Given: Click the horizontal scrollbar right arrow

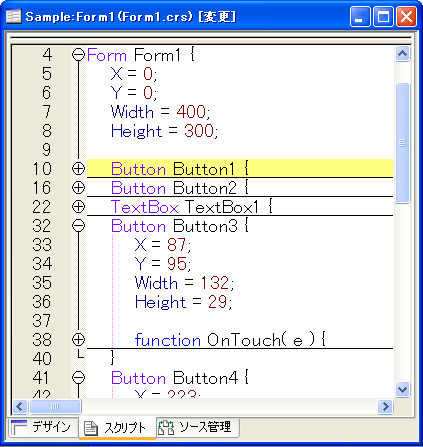Looking at the screenshot, I should click(x=386, y=406).
